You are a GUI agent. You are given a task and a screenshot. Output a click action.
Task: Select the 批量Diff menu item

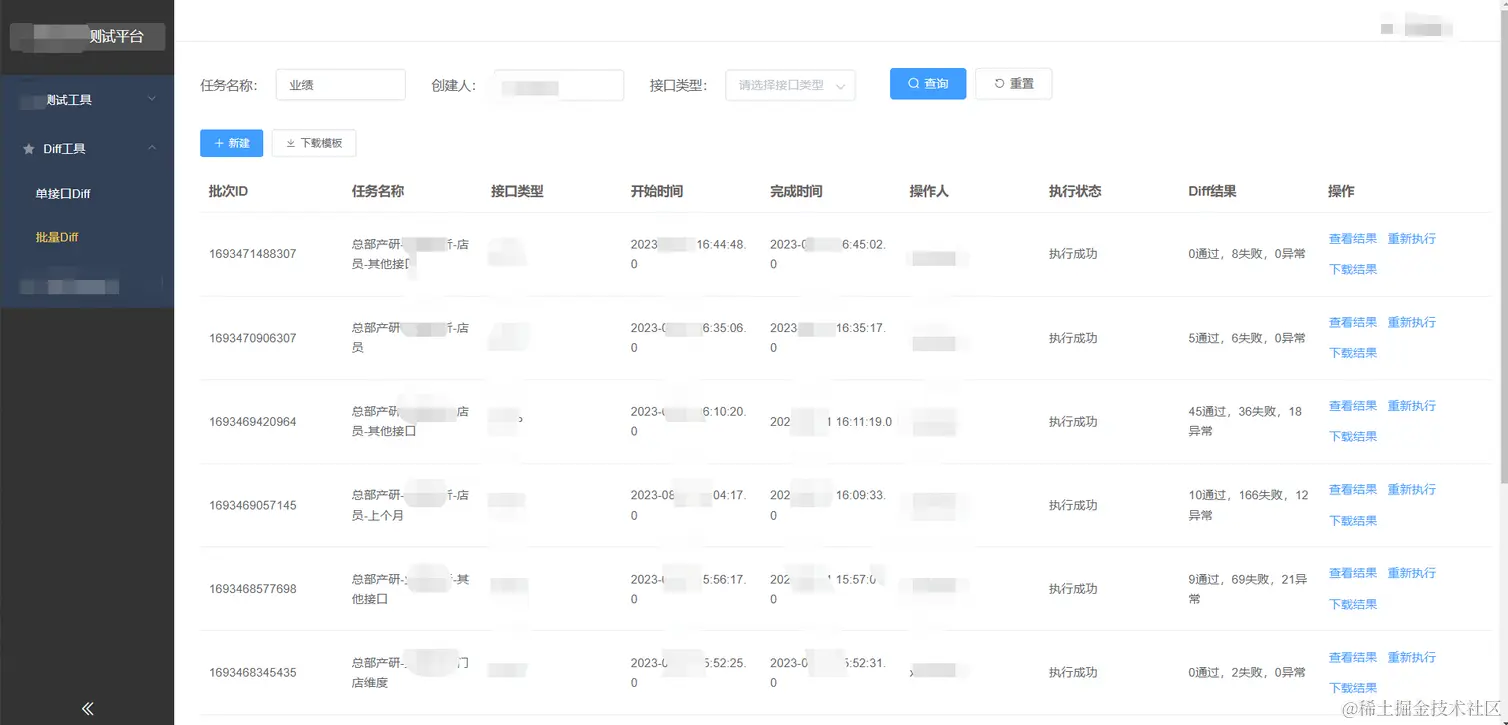coord(57,238)
